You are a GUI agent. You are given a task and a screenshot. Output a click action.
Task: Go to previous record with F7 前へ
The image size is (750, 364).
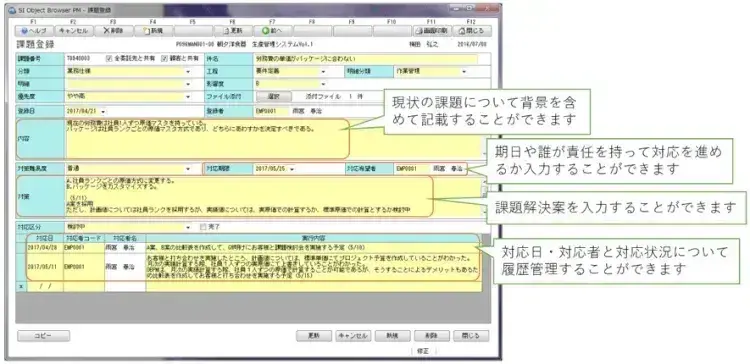point(272,31)
